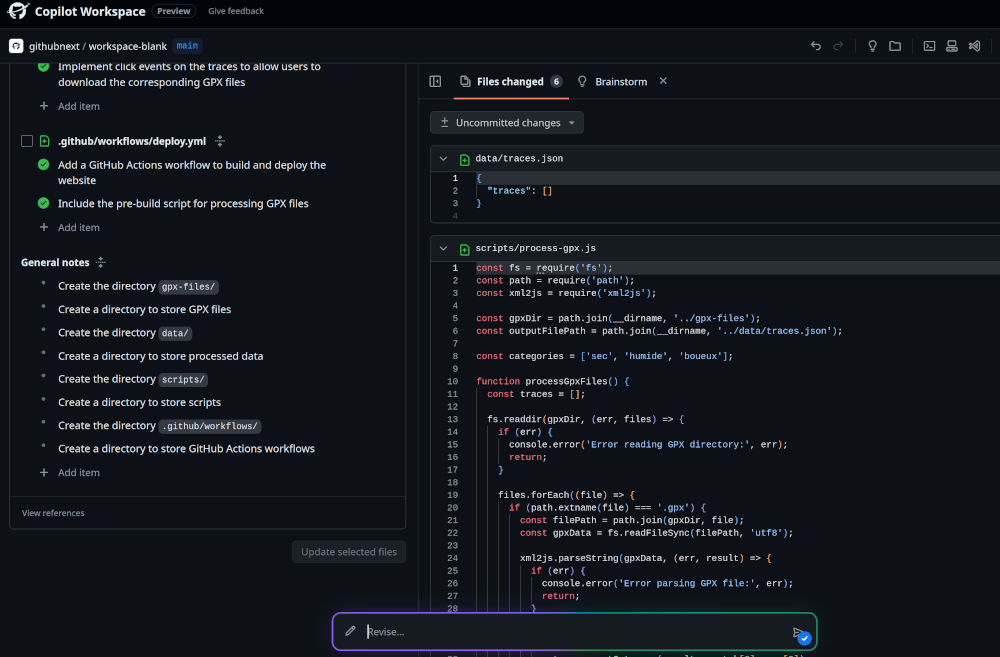This screenshot has width=1000, height=657.
Task: Click the send icon in Revise box
Action: point(800,633)
